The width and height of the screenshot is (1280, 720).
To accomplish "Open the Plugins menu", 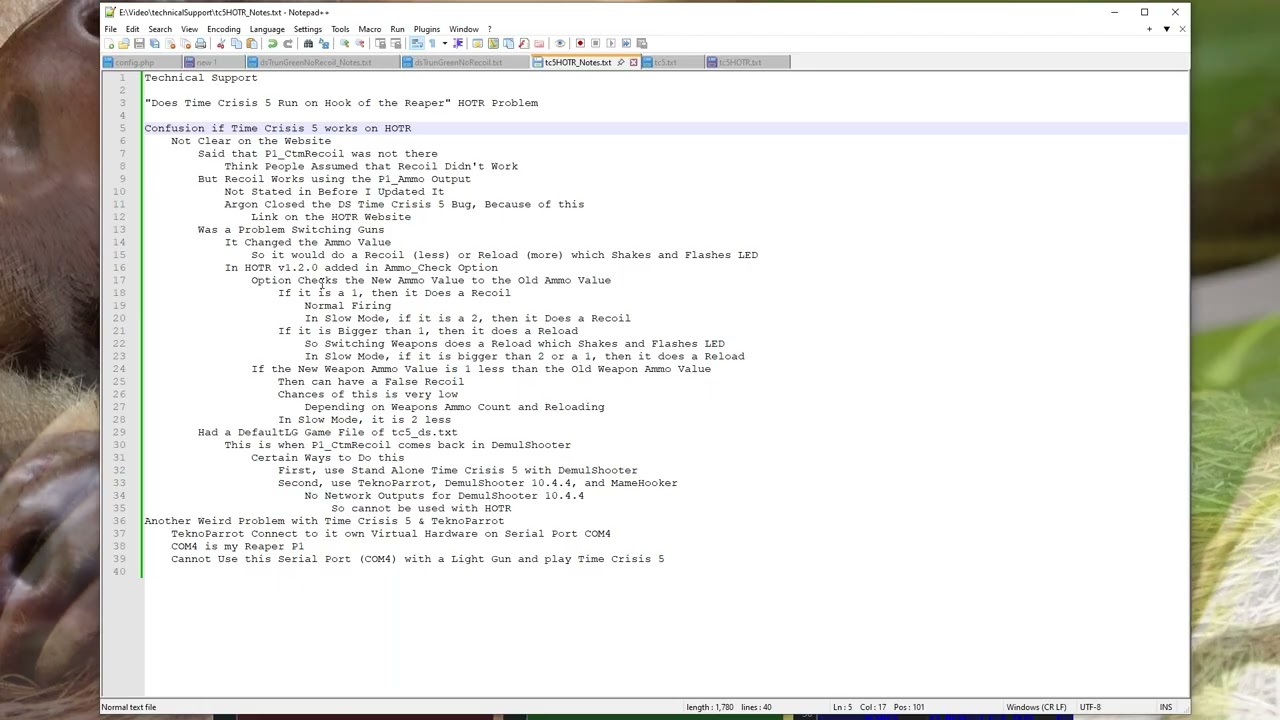I will [426, 29].
